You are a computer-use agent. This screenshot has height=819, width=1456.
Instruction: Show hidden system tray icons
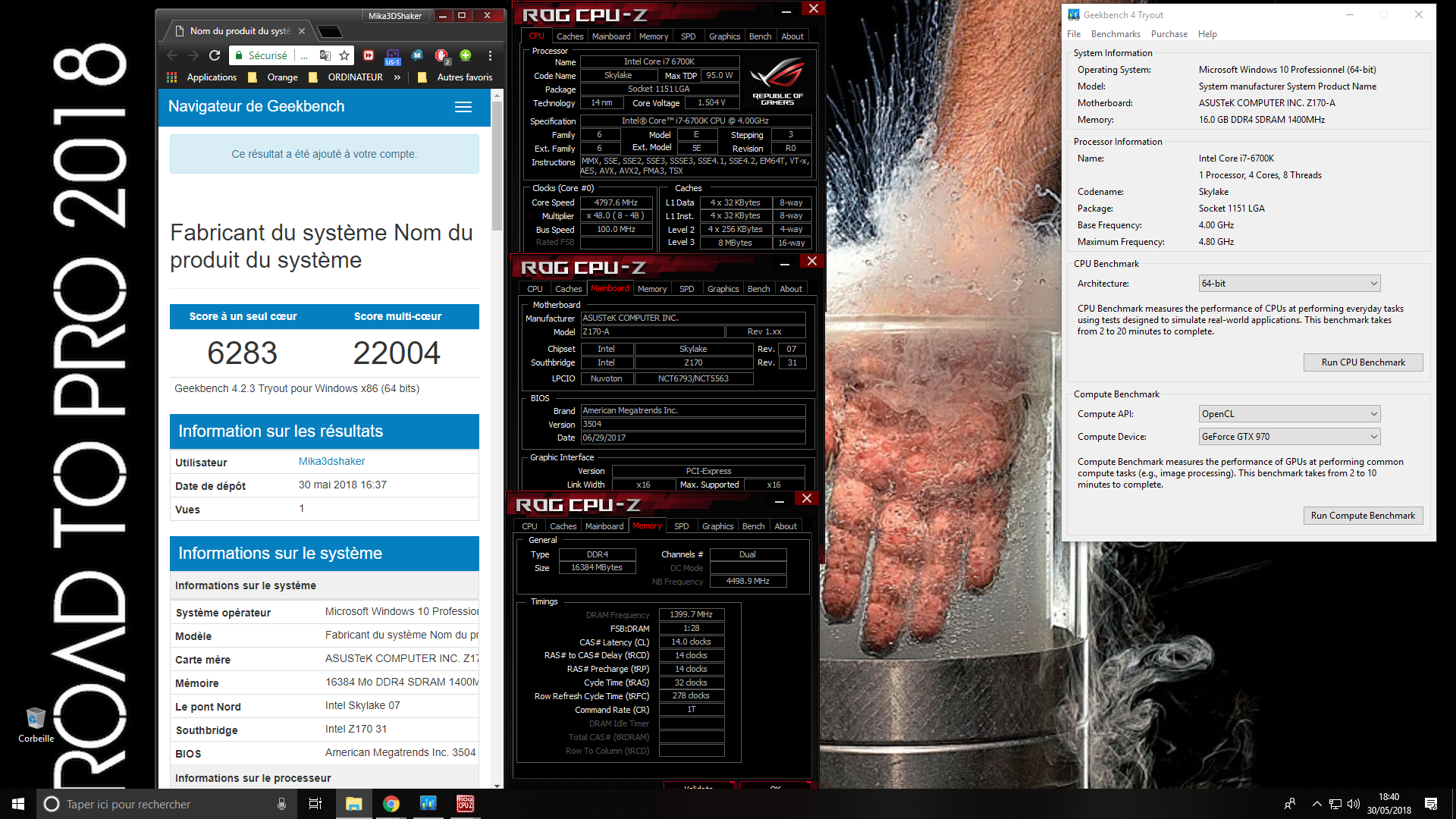(1316, 804)
